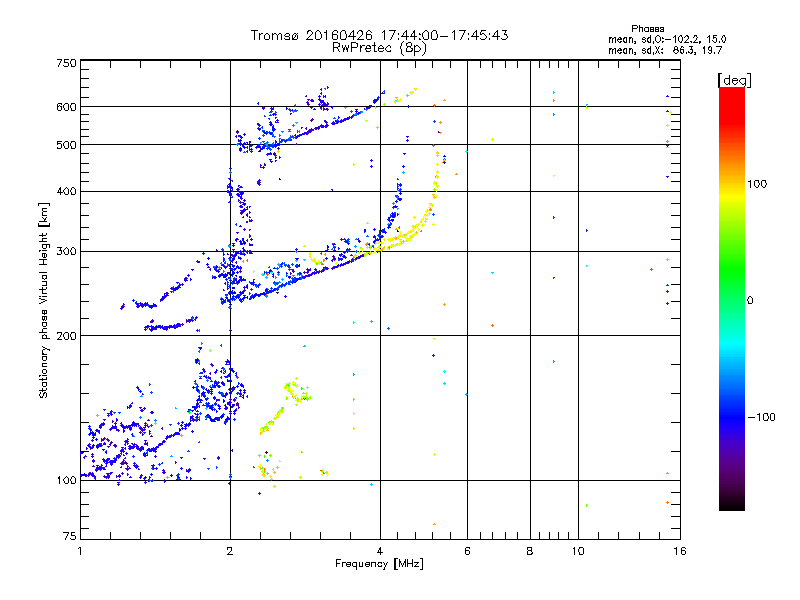Image resolution: width=800 pixels, height=600 pixels.
Task: Click the green zone of the colorbar
Action: click(x=732, y=270)
